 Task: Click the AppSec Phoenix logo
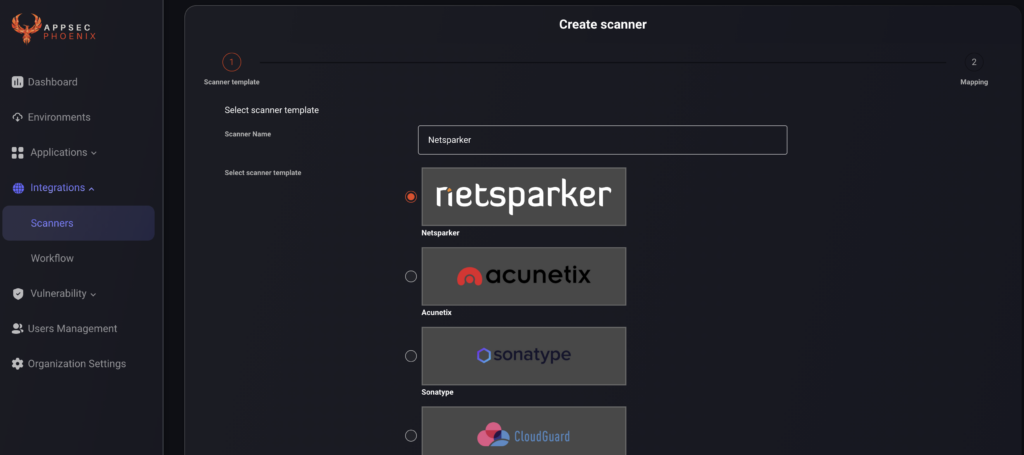pyautogui.click(x=54, y=29)
